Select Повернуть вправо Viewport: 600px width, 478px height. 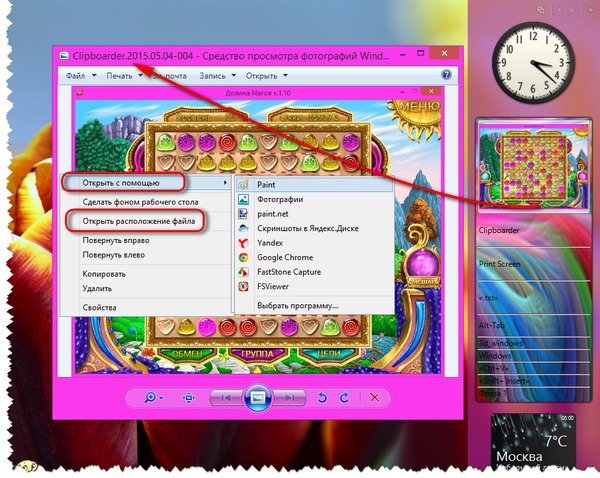[147, 240]
